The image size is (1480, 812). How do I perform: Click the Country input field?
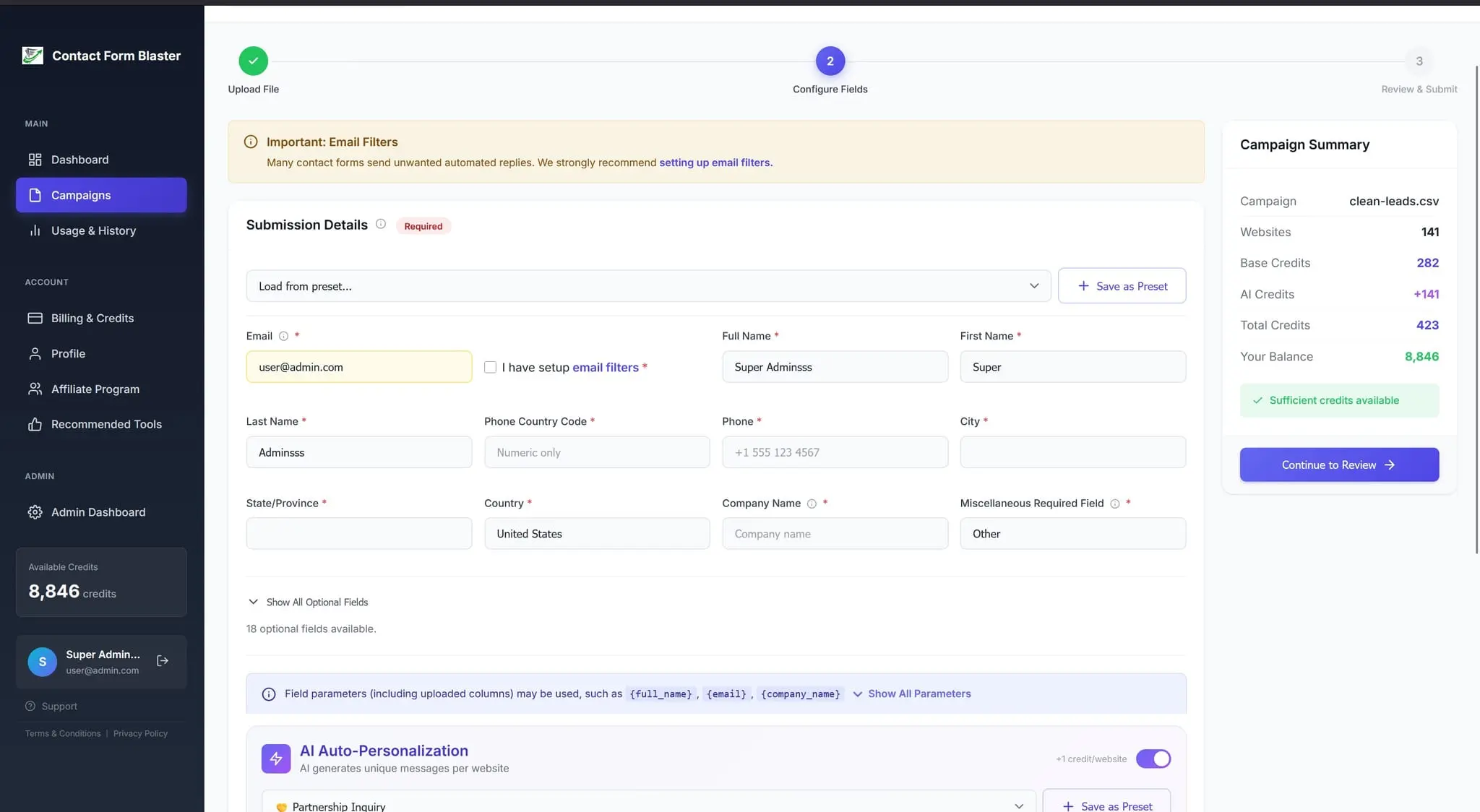(x=597, y=533)
